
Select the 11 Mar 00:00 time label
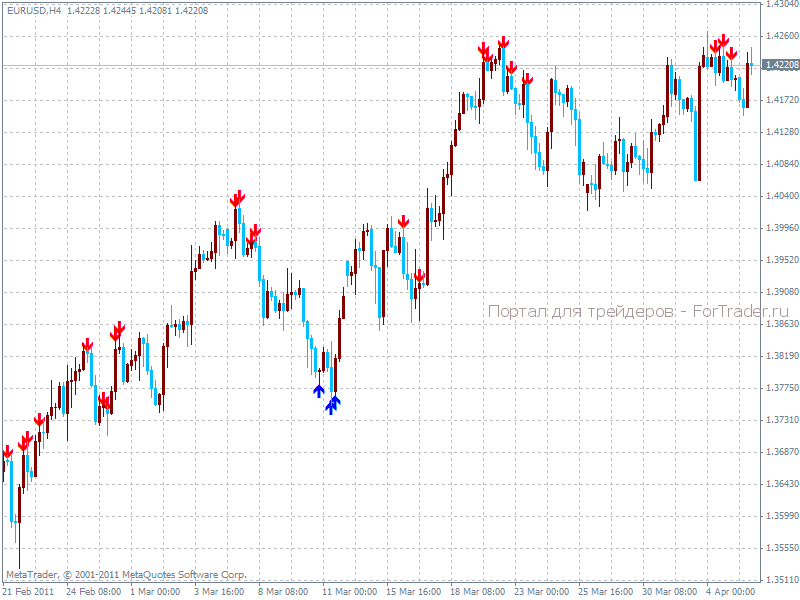coord(349,591)
